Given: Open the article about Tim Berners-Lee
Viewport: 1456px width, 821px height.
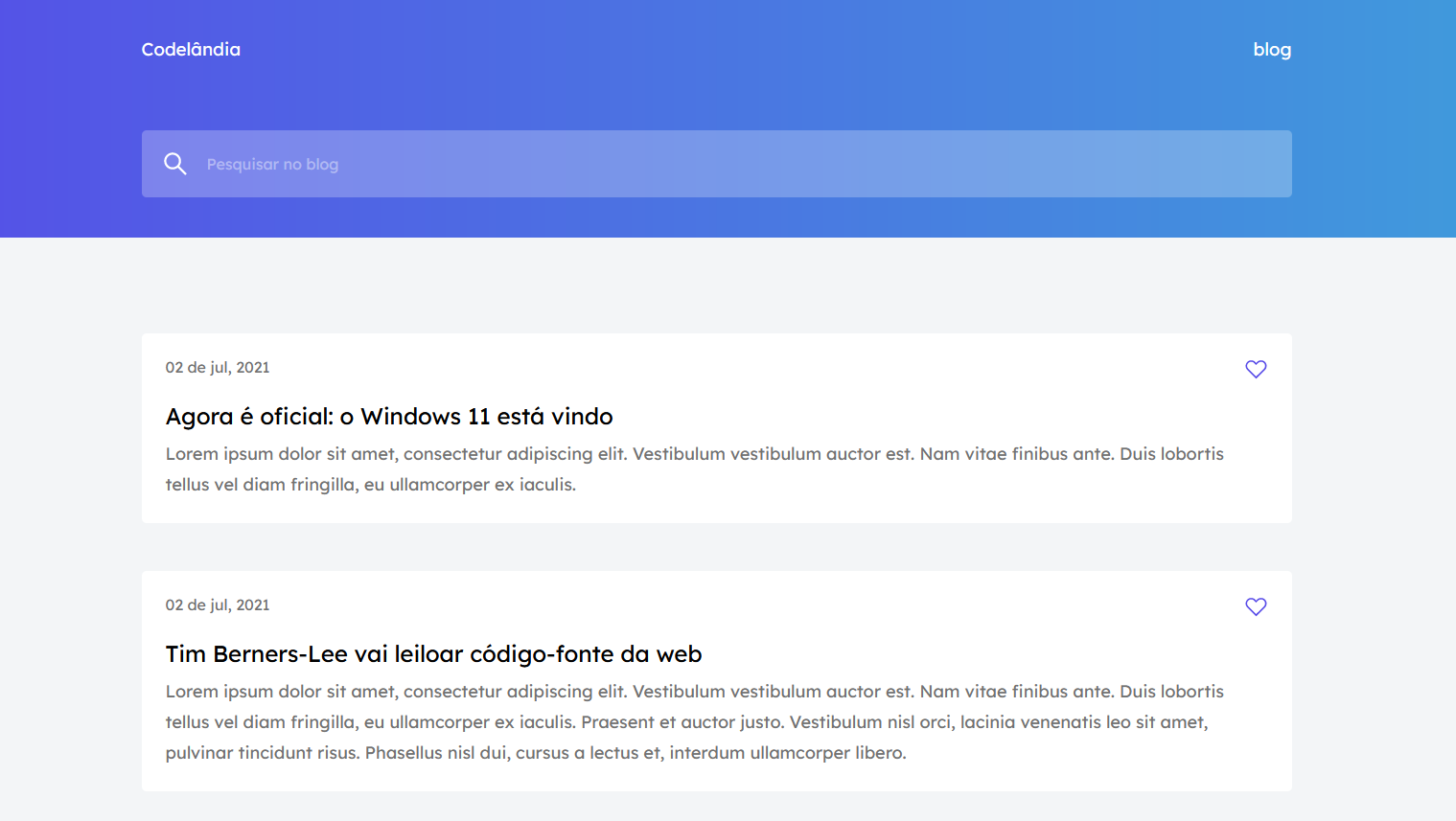Looking at the screenshot, I should (434, 653).
